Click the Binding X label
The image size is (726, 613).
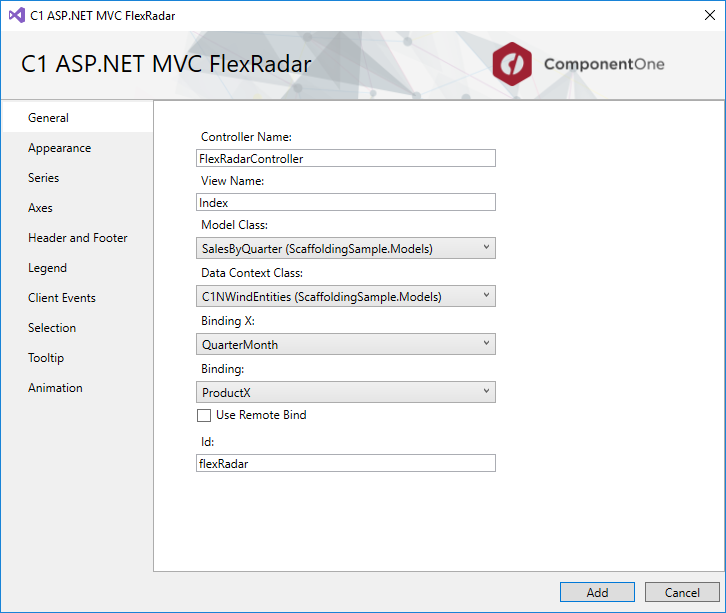[228, 321]
